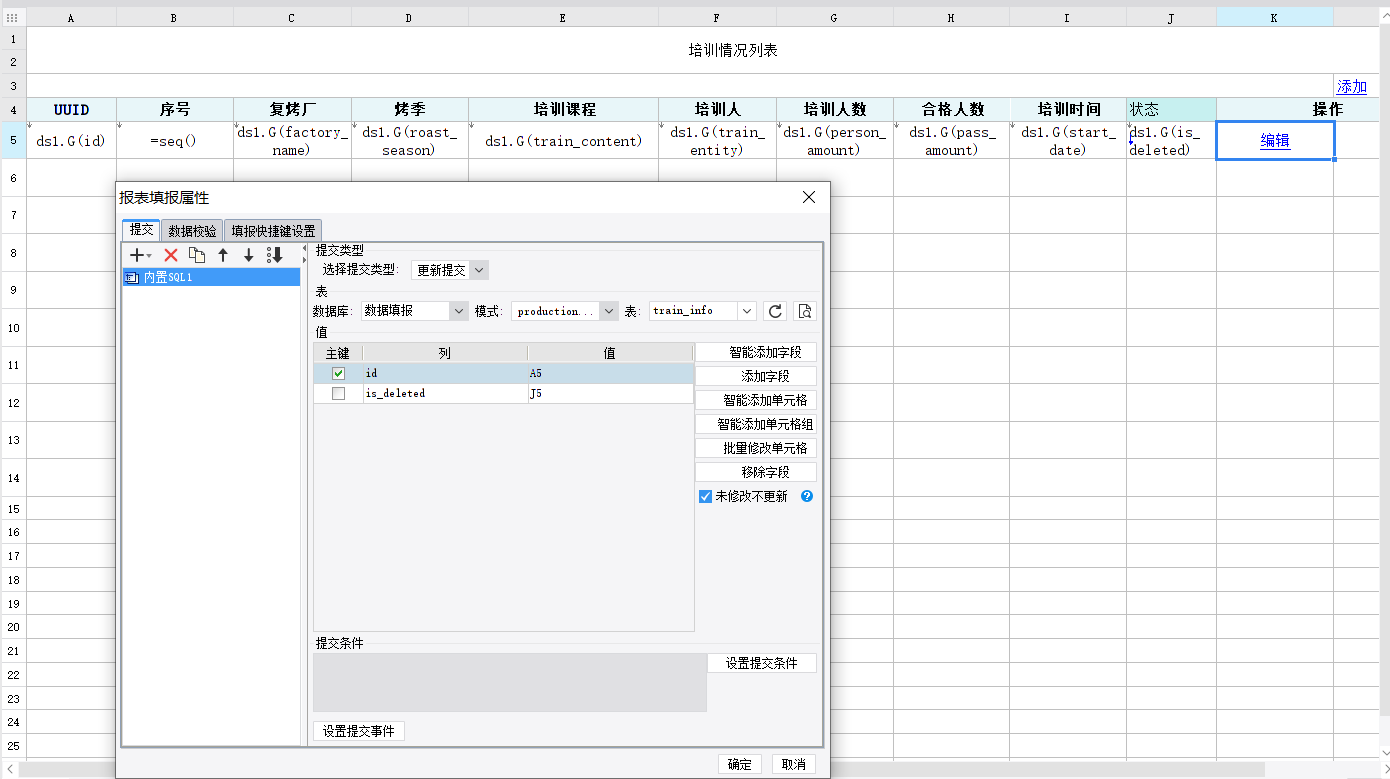Switch to the 数据校验 tab
The image size is (1390, 779).
tap(192, 231)
